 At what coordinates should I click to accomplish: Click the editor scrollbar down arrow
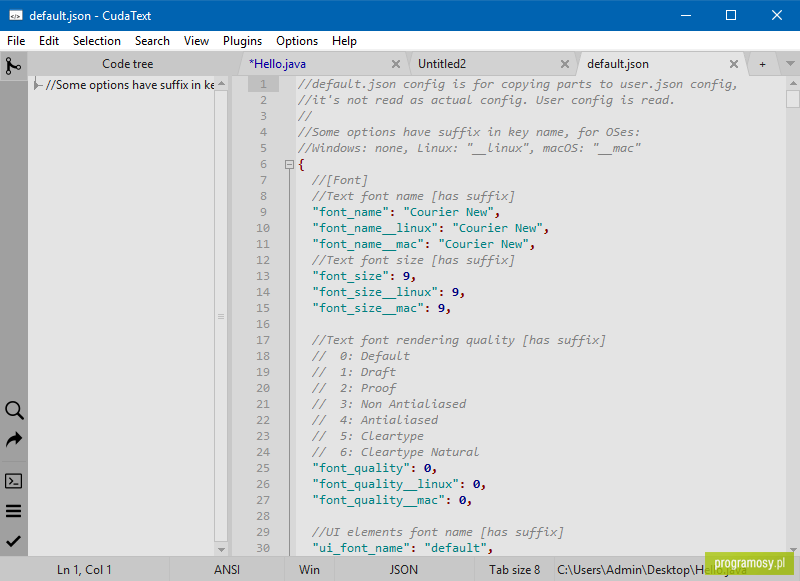point(793,550)
